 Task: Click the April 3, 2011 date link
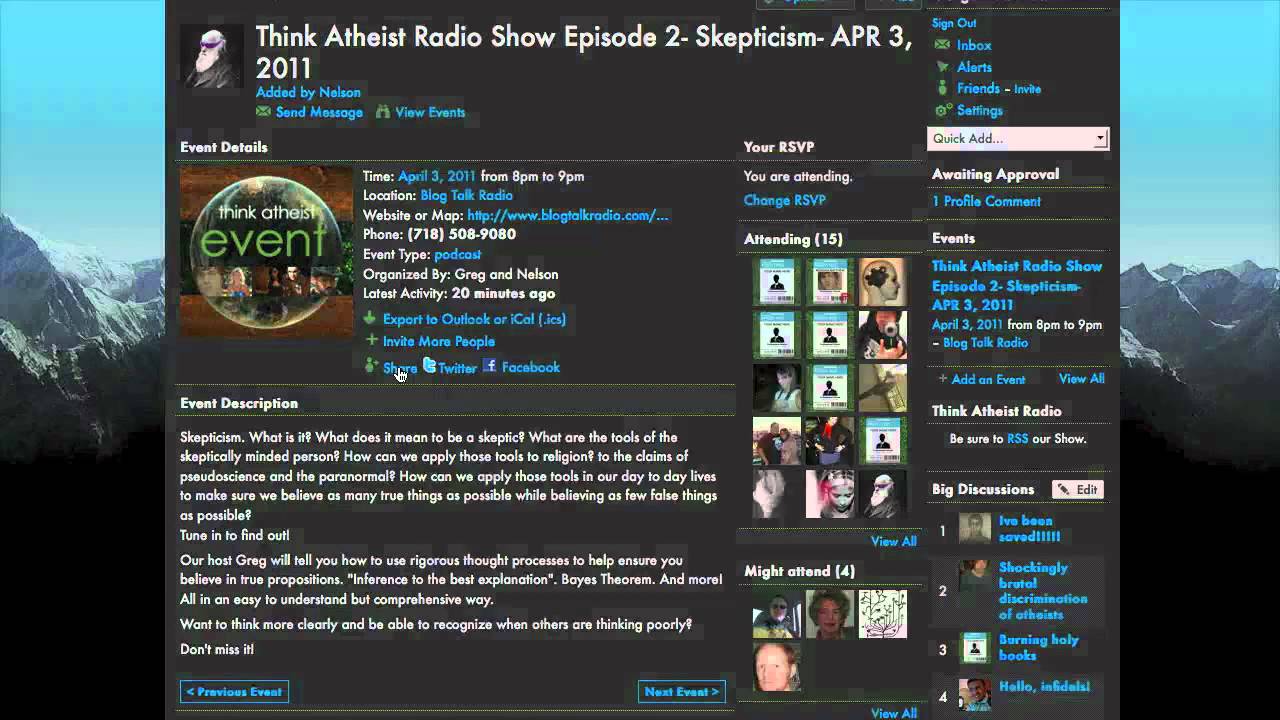[x=437, y=176]
